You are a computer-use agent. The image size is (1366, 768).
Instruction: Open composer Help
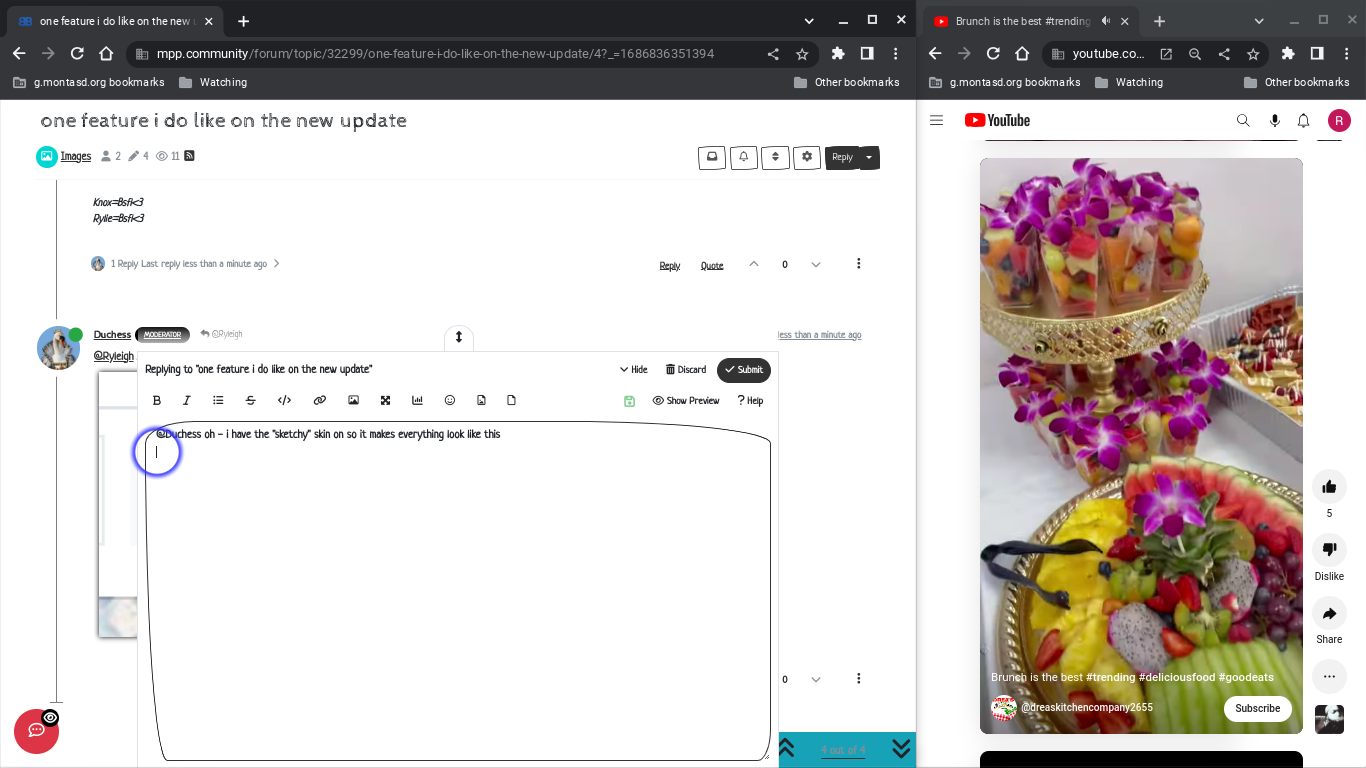pos(750,400)
